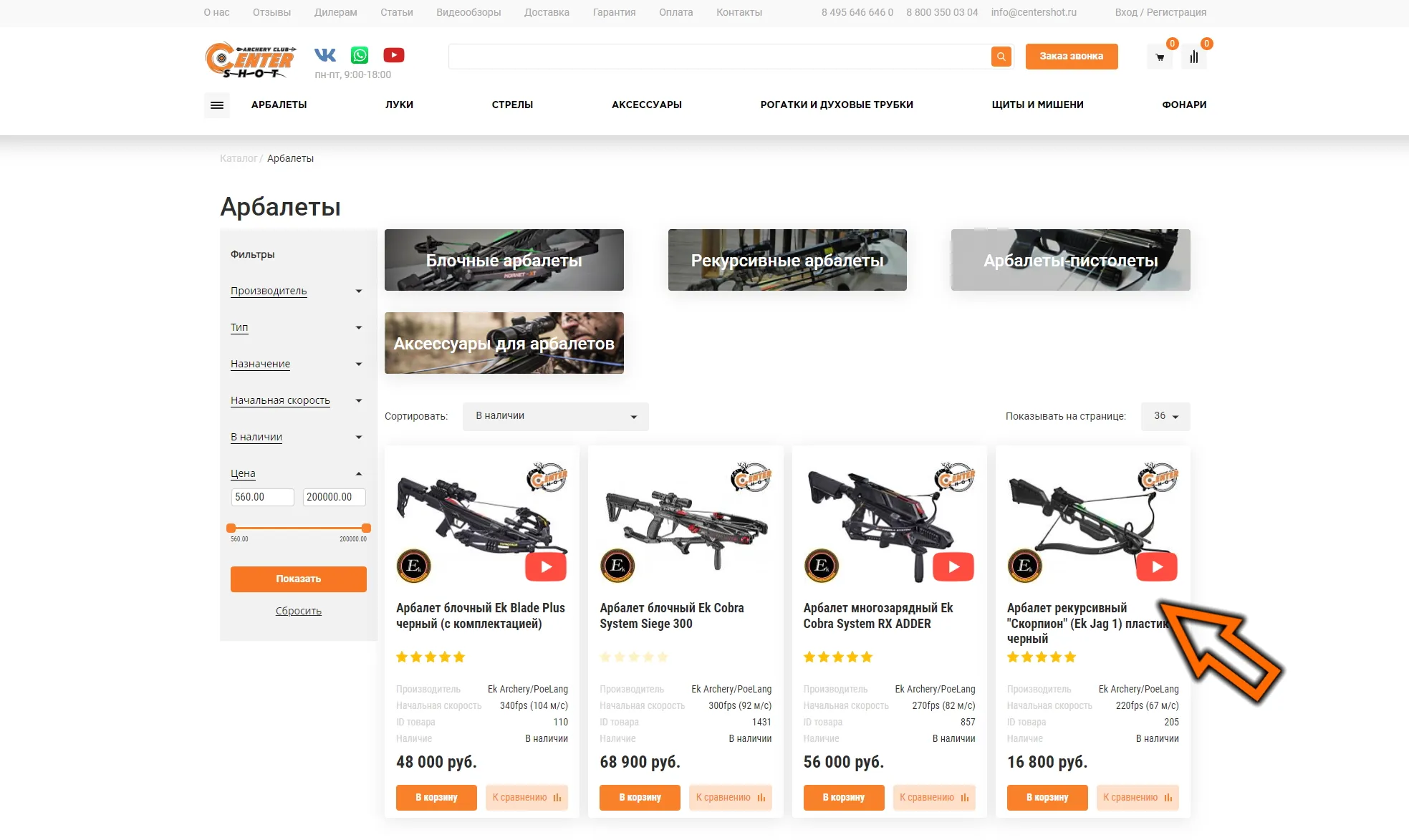Screen dimensions: 1409x840
Task: Click the Сбросить filters link
Action: 299,611
